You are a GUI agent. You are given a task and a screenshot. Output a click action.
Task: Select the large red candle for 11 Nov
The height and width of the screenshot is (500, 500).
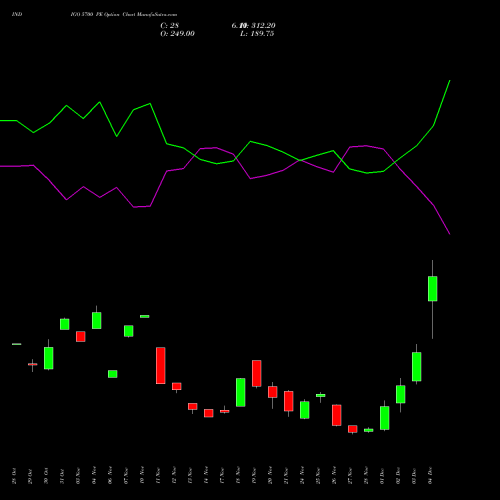tap(161, 366)
